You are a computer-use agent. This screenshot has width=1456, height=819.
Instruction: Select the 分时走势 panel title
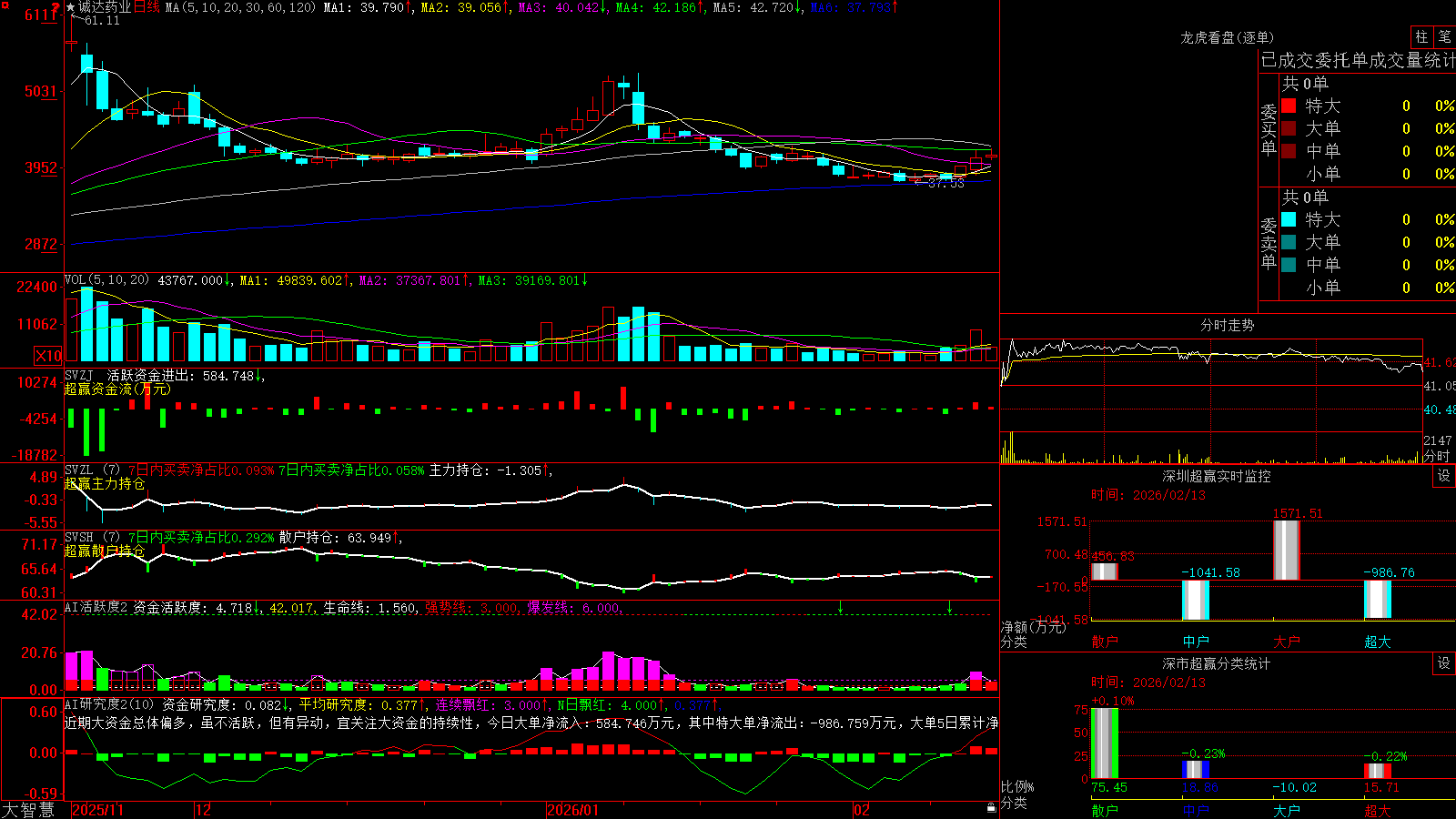1227,325
